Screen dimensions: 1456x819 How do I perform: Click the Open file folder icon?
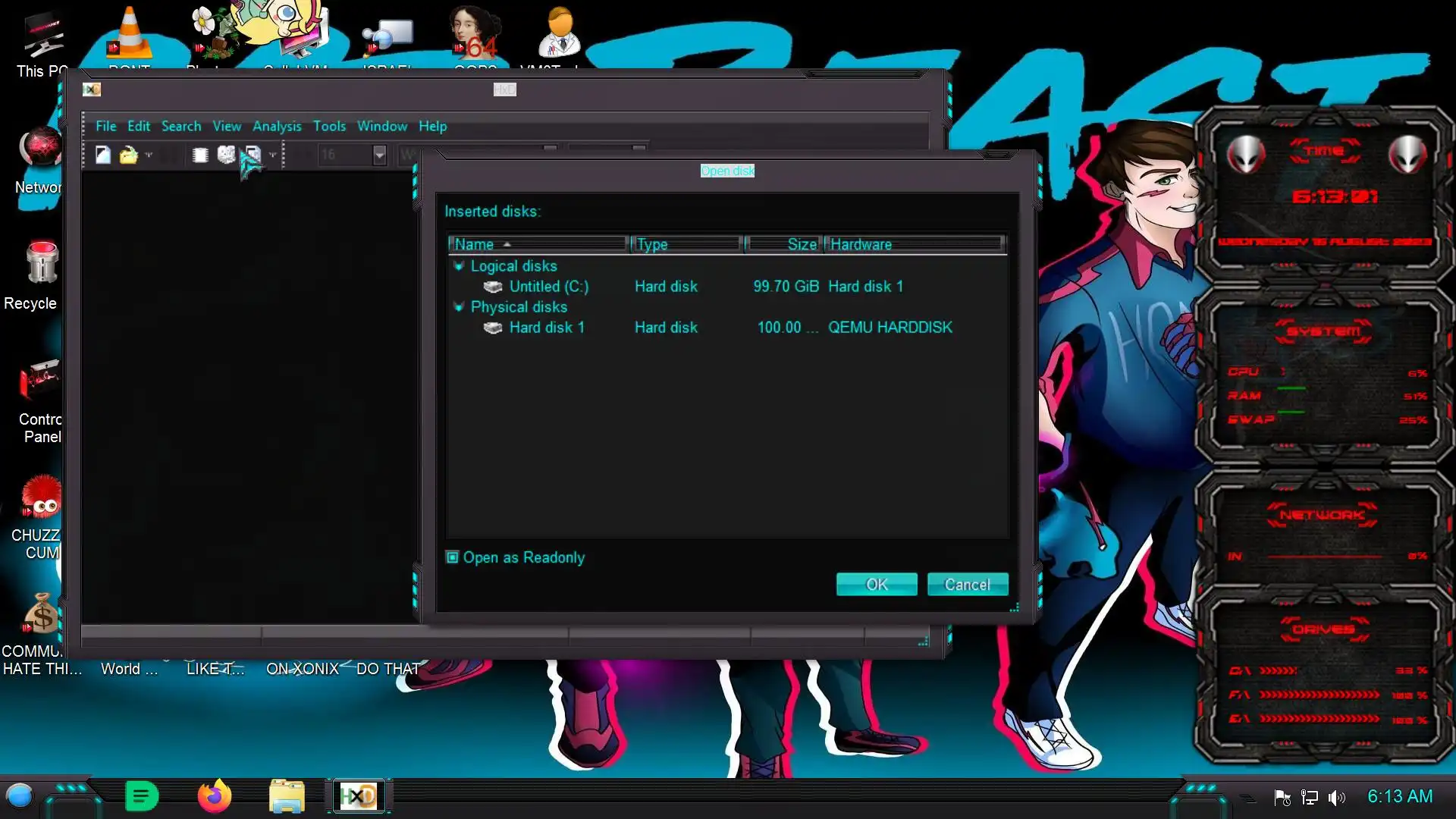pyautogui.click(x=128, y=155)
